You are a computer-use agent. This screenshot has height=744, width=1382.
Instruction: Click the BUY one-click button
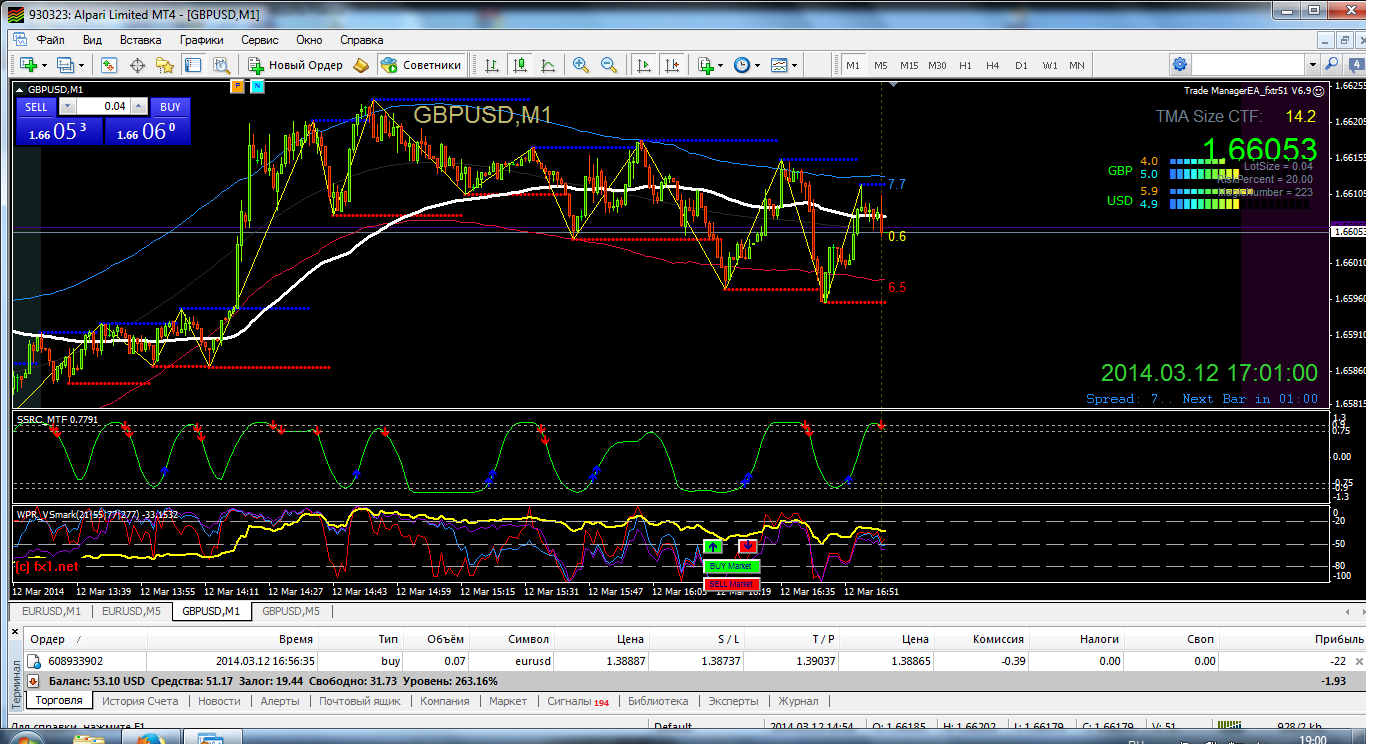pos(170,107)
